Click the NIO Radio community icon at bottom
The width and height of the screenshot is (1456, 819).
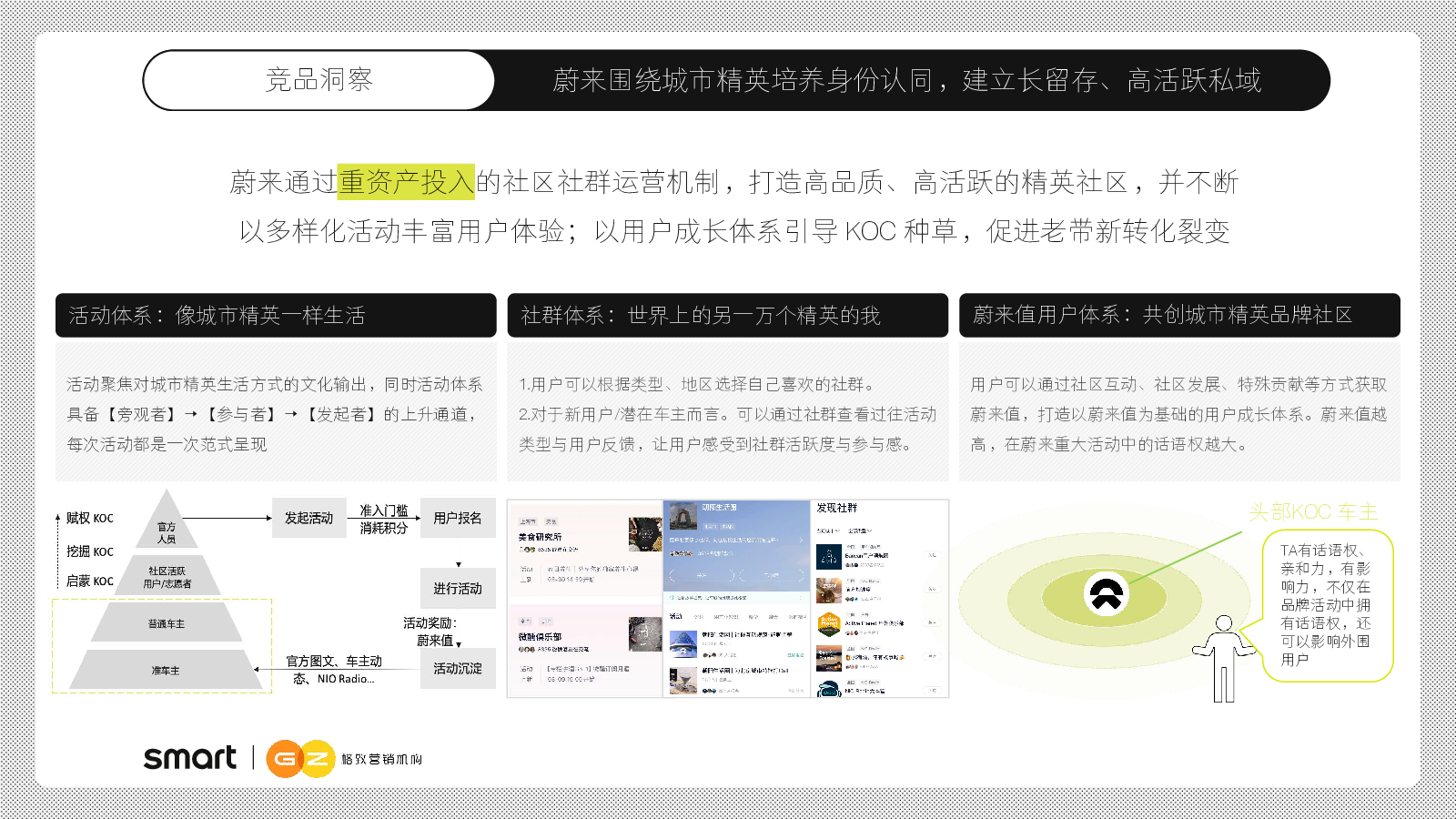(828, 690)
